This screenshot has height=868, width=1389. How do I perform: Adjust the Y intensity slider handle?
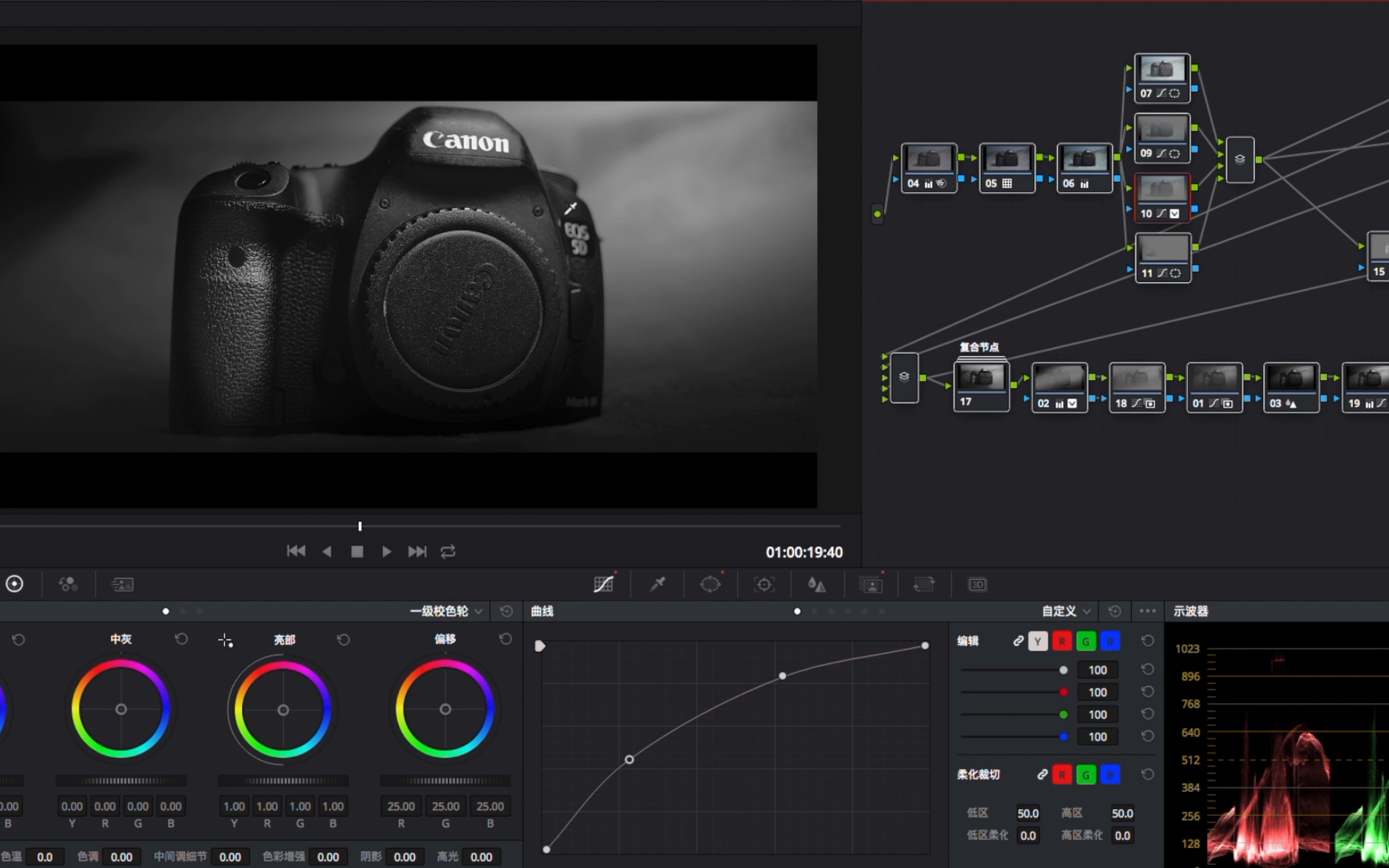point(1063,670)
